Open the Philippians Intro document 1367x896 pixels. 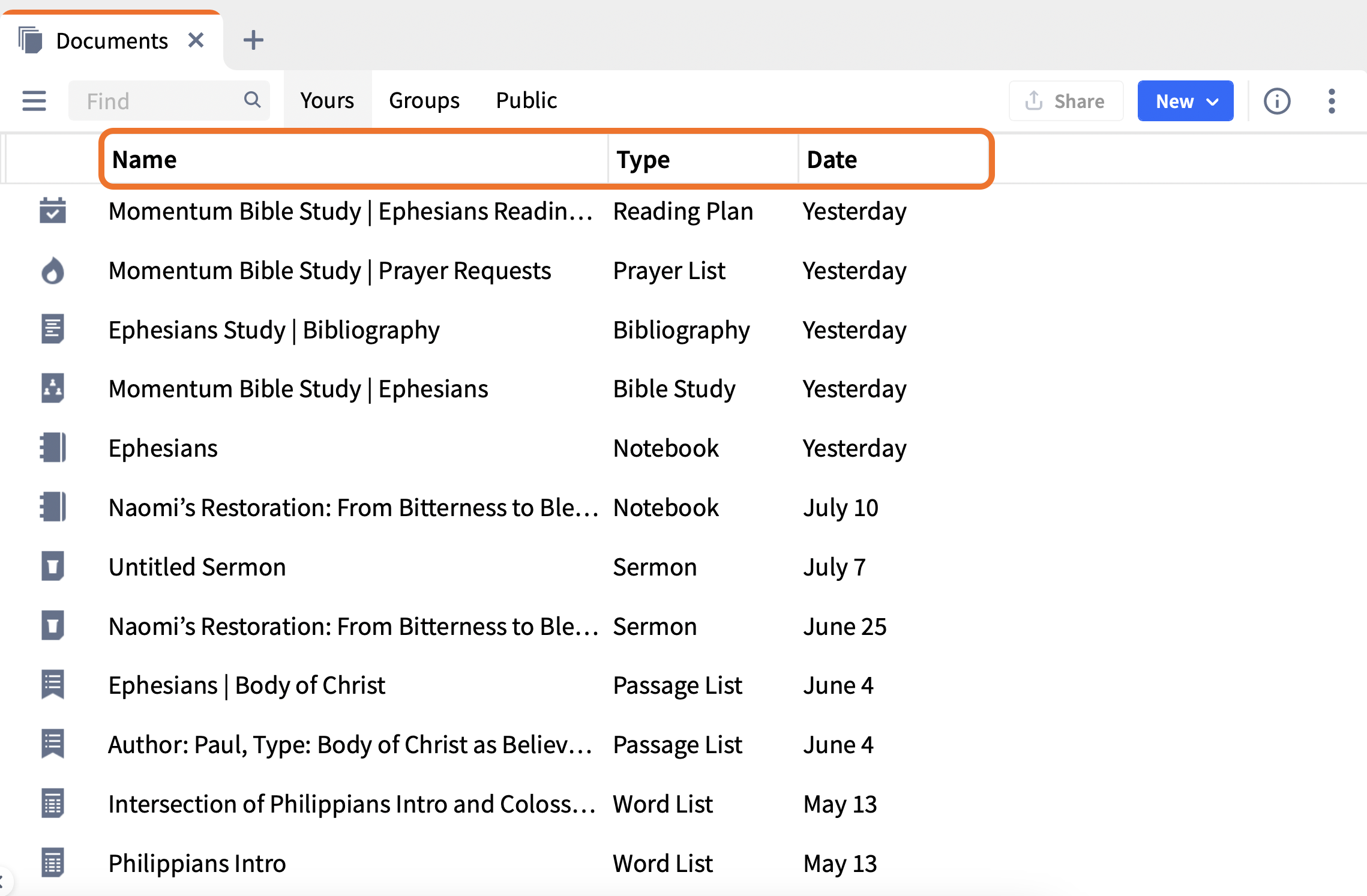(x=197, y=863)
